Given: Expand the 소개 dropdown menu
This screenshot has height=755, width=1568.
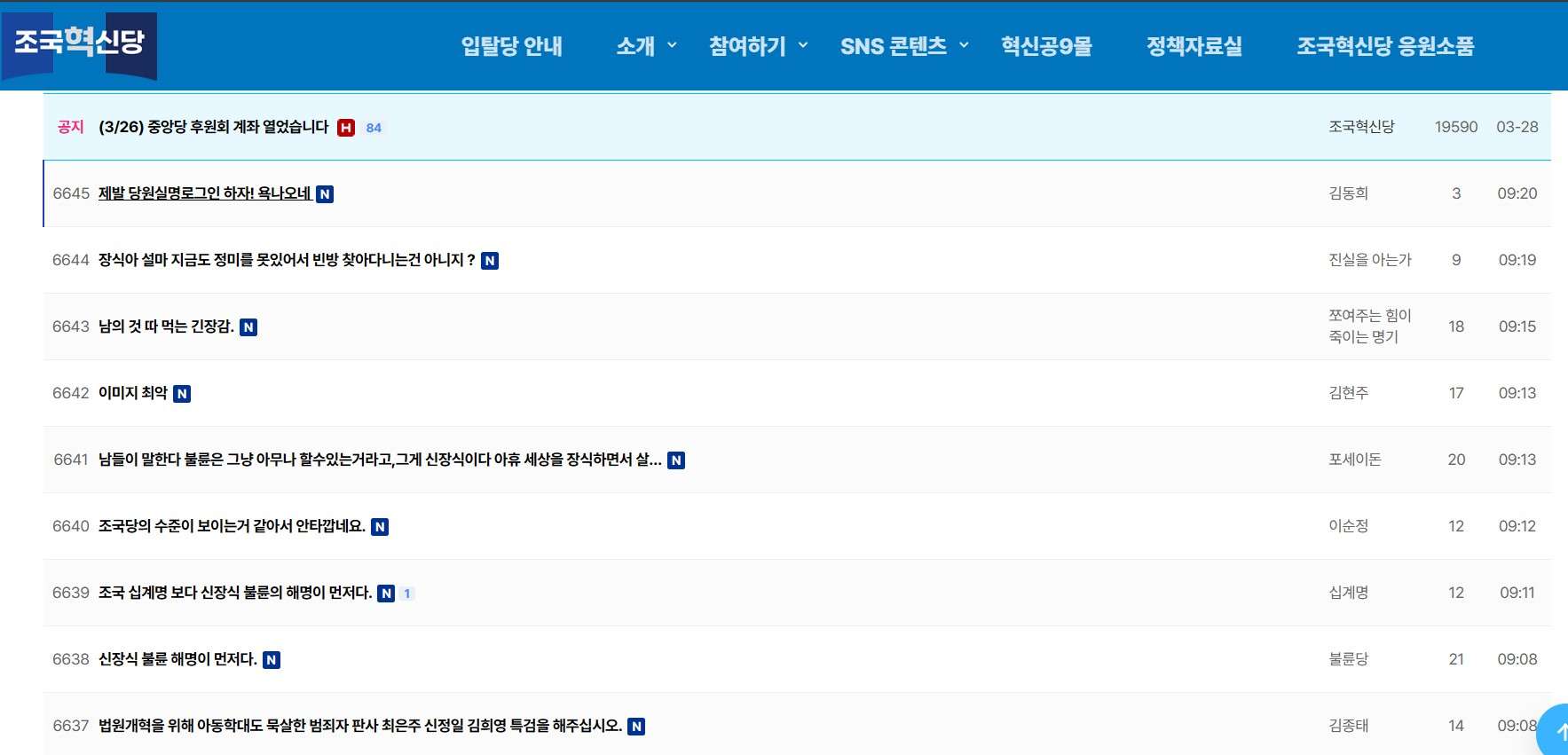Looking at the screenshot, I should point(646,46).
